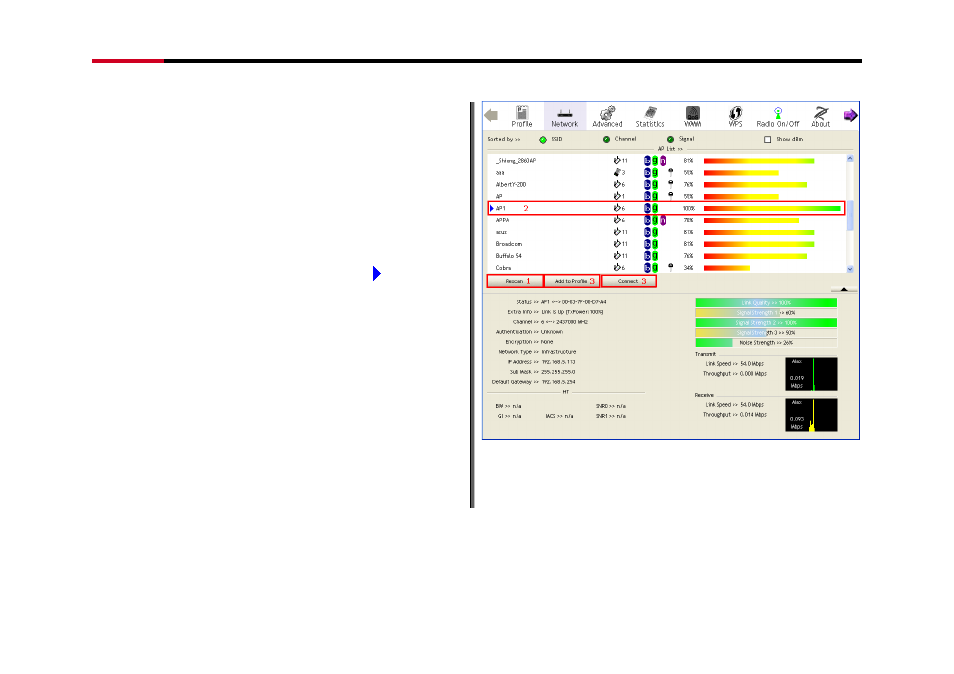Click the purple forward arrow icon

point(850,115)
